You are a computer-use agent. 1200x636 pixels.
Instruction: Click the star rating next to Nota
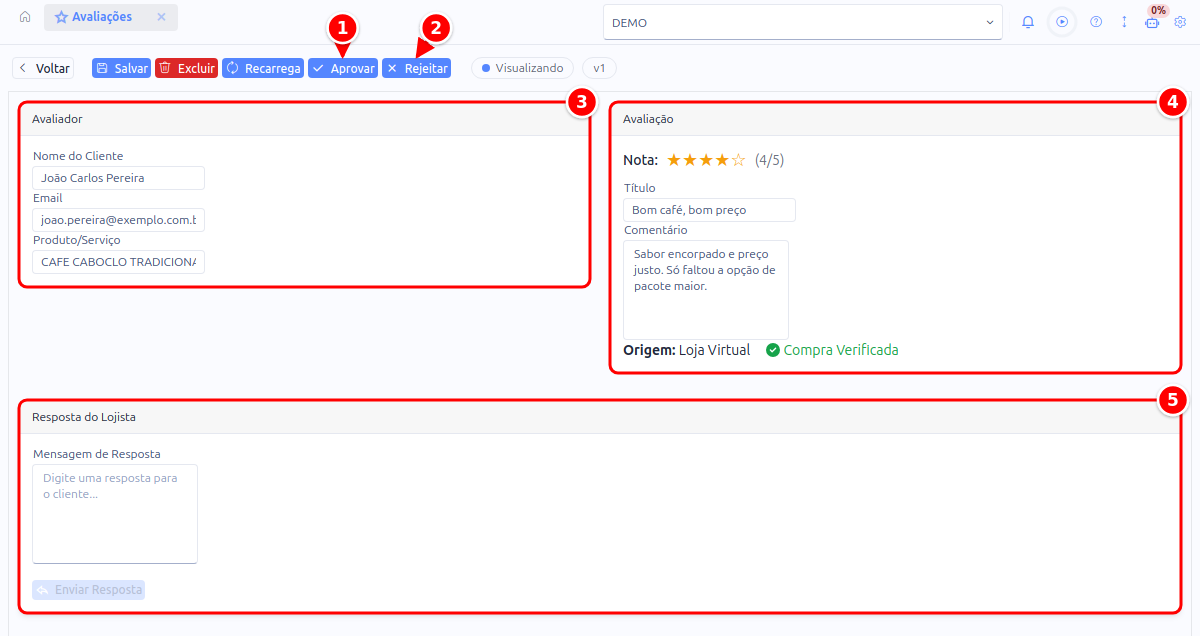[x=706, y=160]
